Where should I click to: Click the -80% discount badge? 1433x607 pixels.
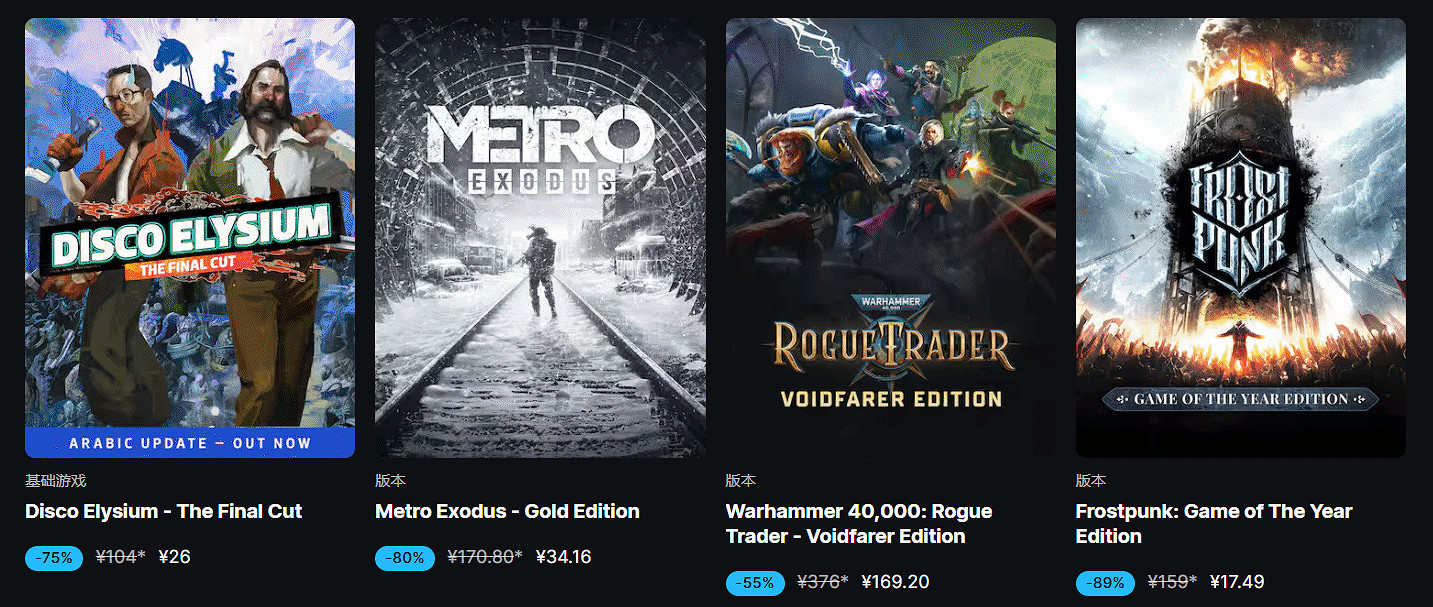pyautogui.click(x=404, y=557)
